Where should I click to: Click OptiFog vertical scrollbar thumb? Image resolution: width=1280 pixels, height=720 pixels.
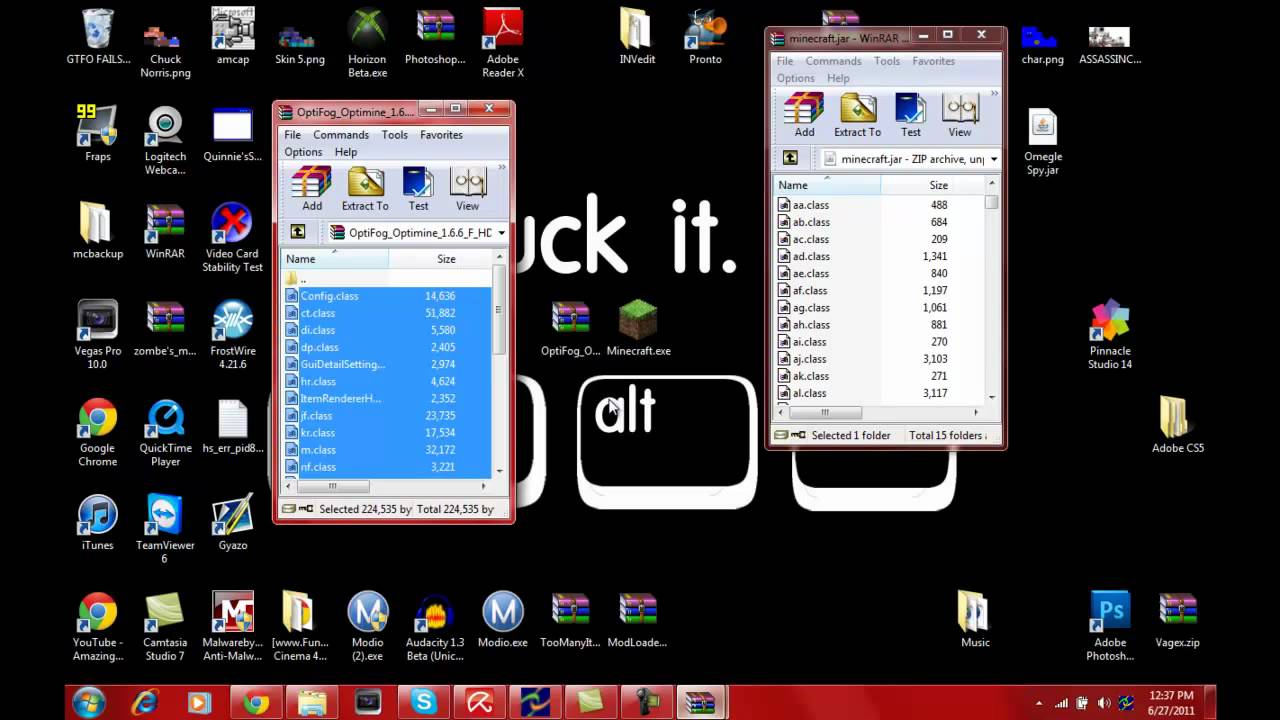(500, 310)
